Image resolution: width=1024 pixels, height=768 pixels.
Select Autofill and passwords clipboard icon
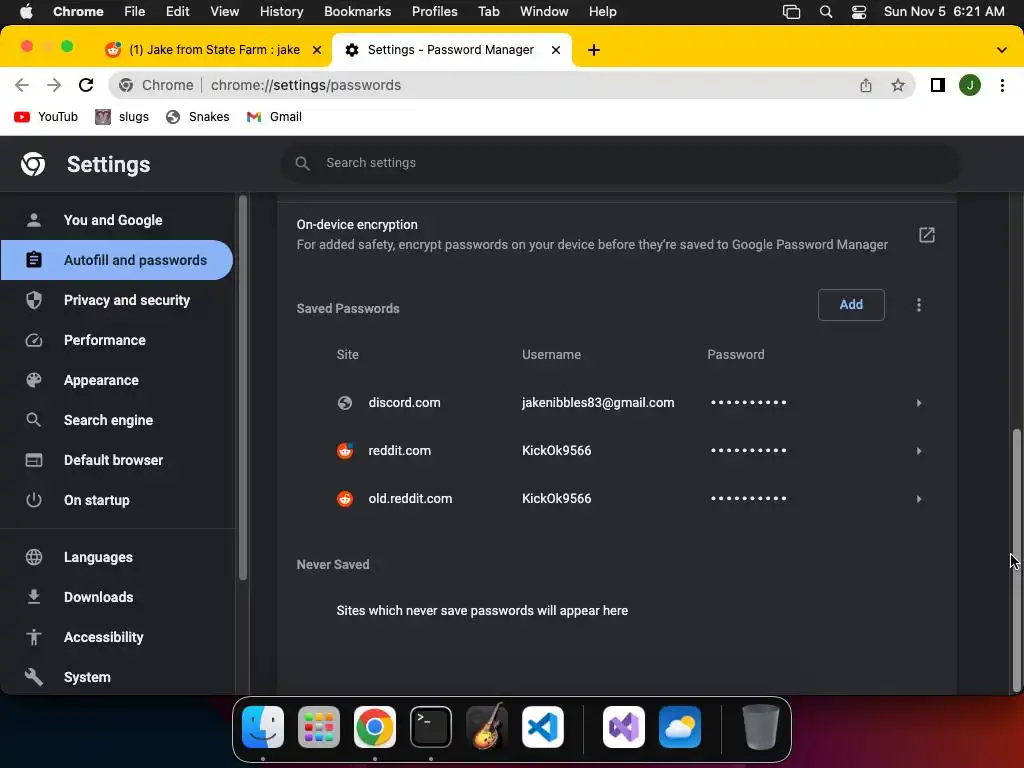tap(34, 260)
